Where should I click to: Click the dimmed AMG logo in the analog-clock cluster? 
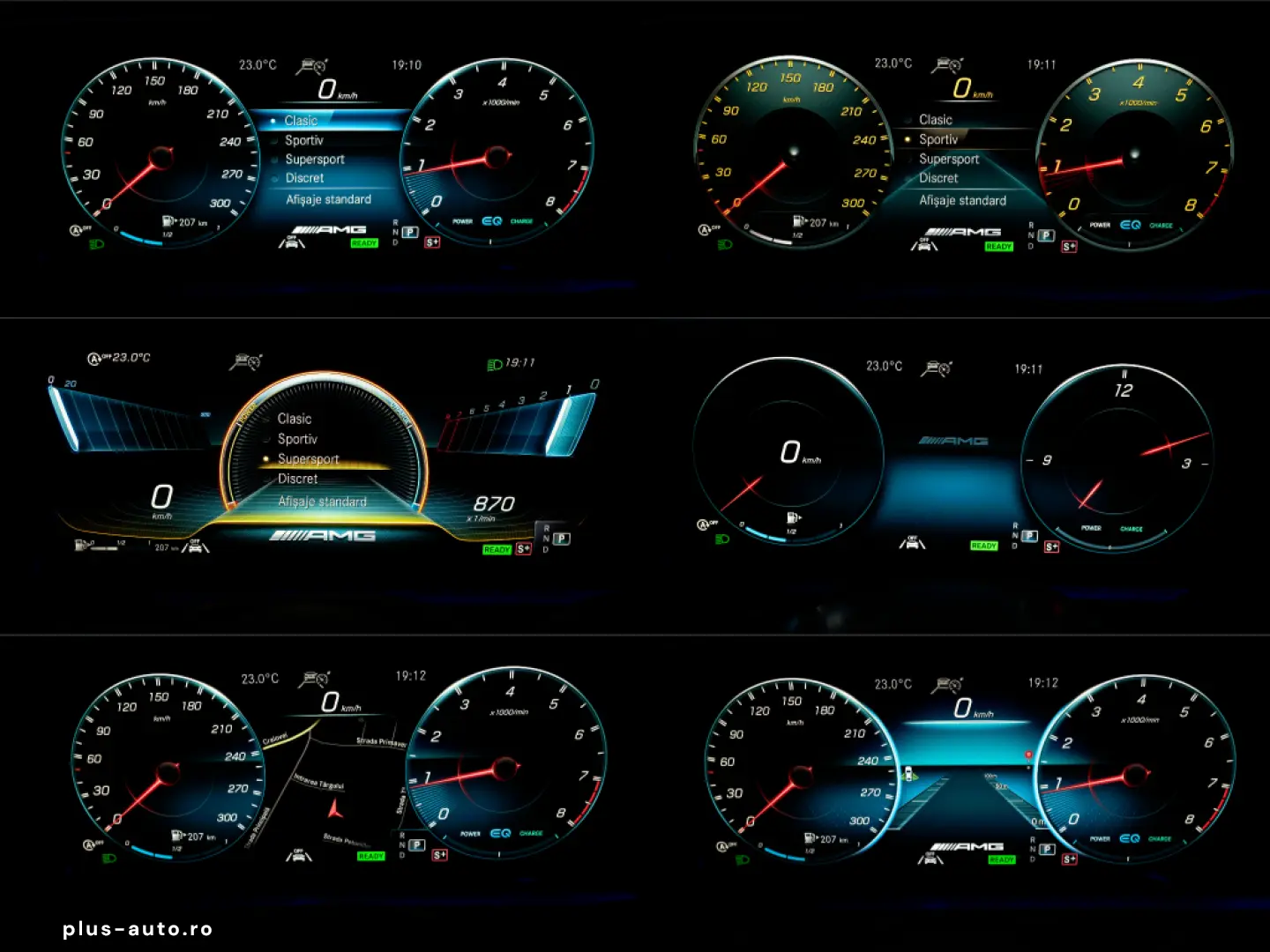click(x=952, y=441)
